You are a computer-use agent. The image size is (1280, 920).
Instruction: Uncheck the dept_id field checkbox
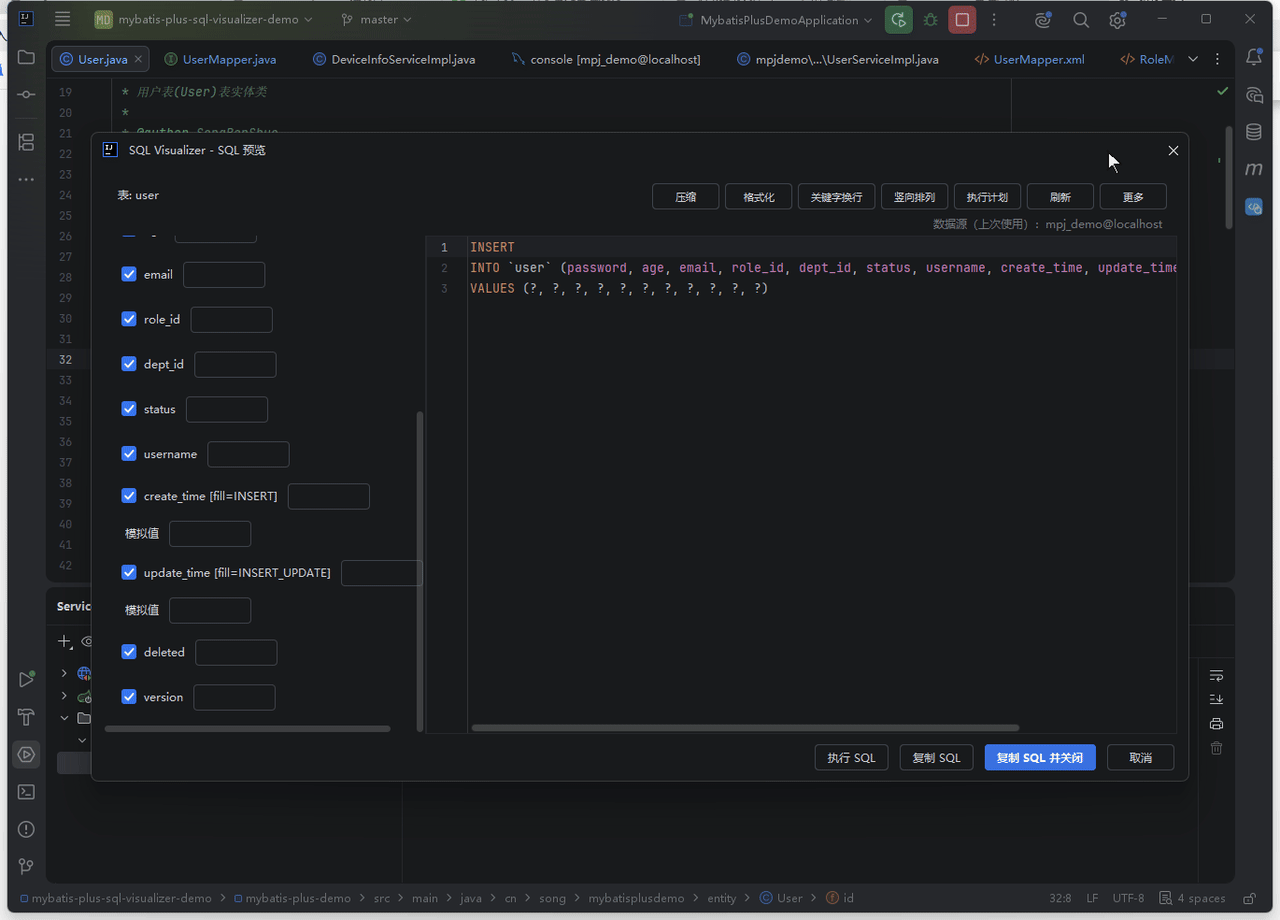pos(129,364)
